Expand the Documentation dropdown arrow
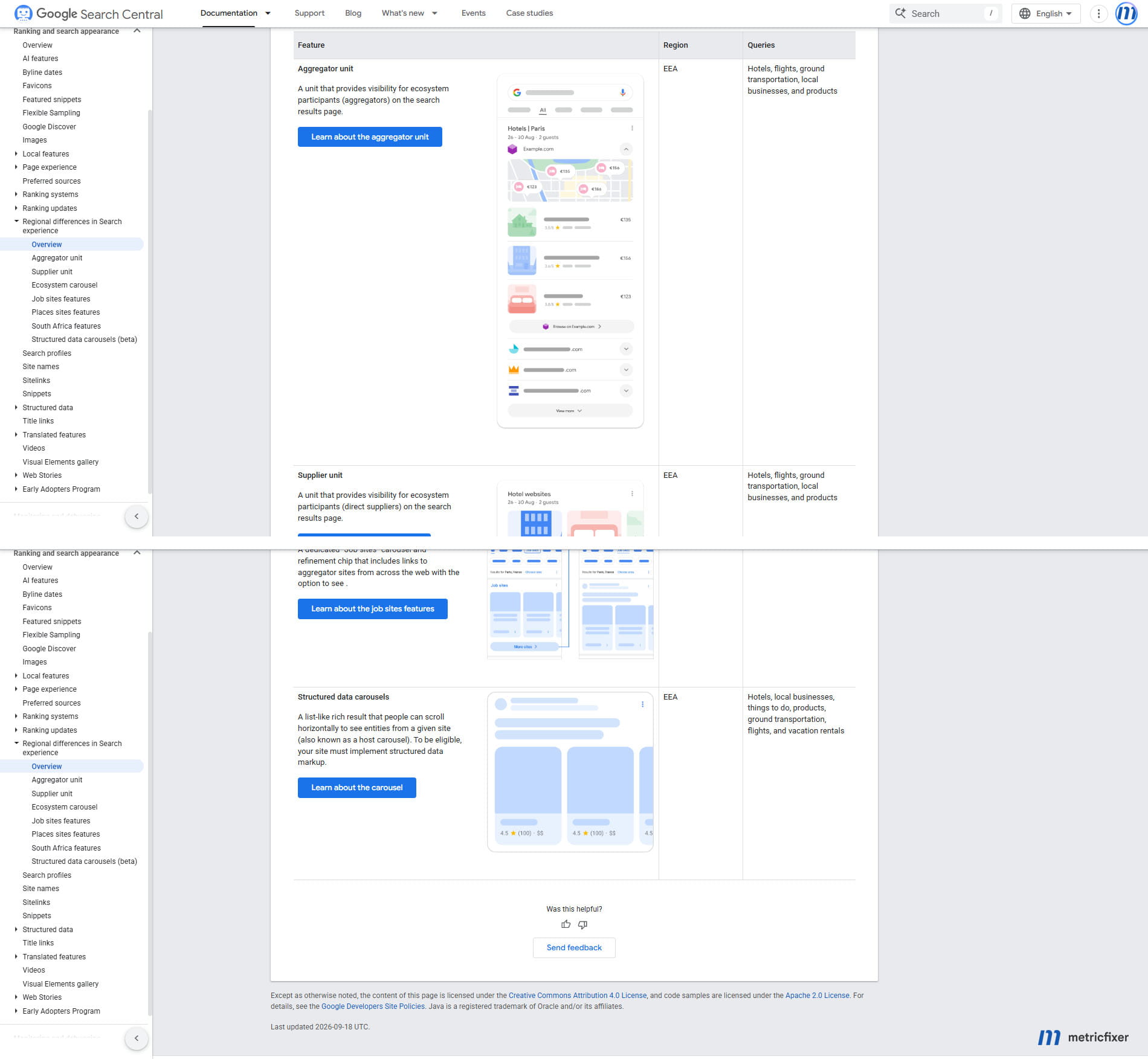 coord(268,13)
